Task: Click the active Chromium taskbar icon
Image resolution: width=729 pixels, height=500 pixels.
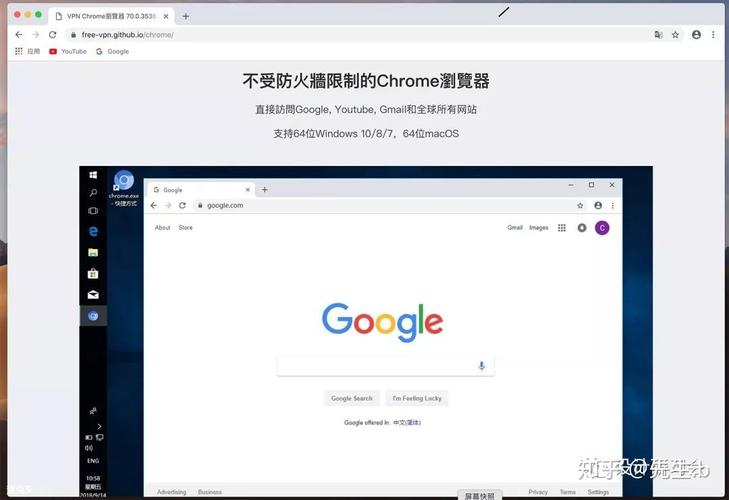Action: tap(93, 316)
